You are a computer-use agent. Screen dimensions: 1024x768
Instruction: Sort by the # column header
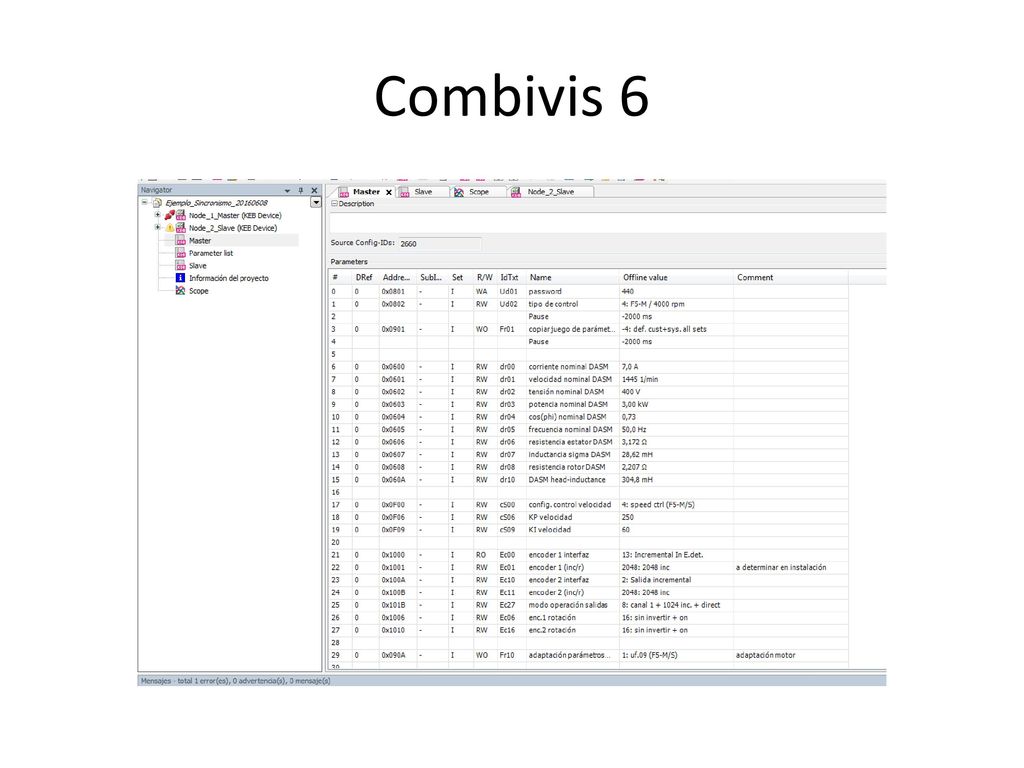[340, 278]
